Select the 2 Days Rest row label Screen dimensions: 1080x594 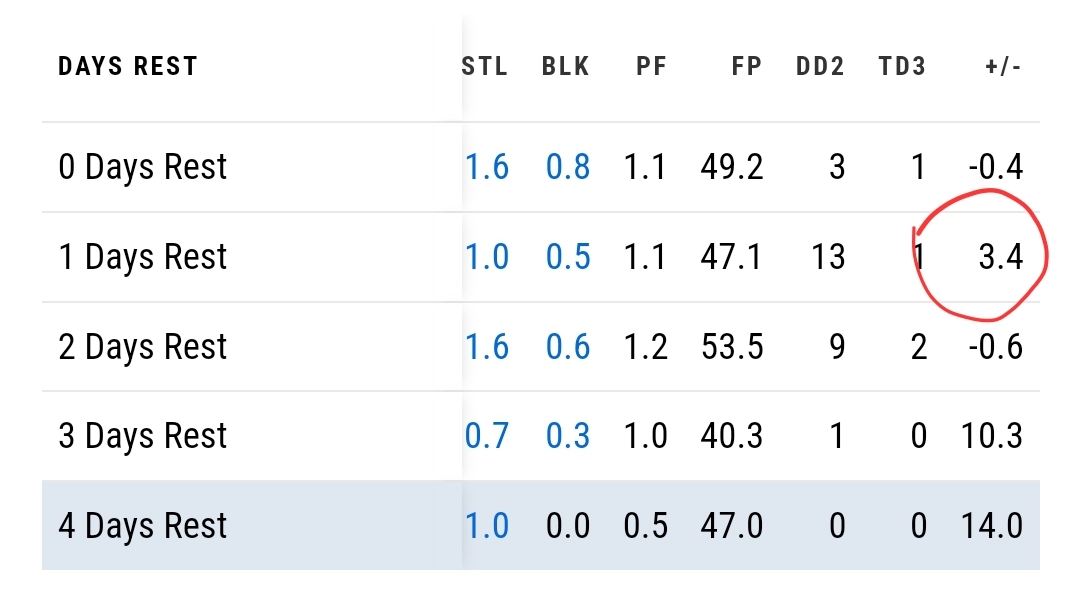(143, 347)
